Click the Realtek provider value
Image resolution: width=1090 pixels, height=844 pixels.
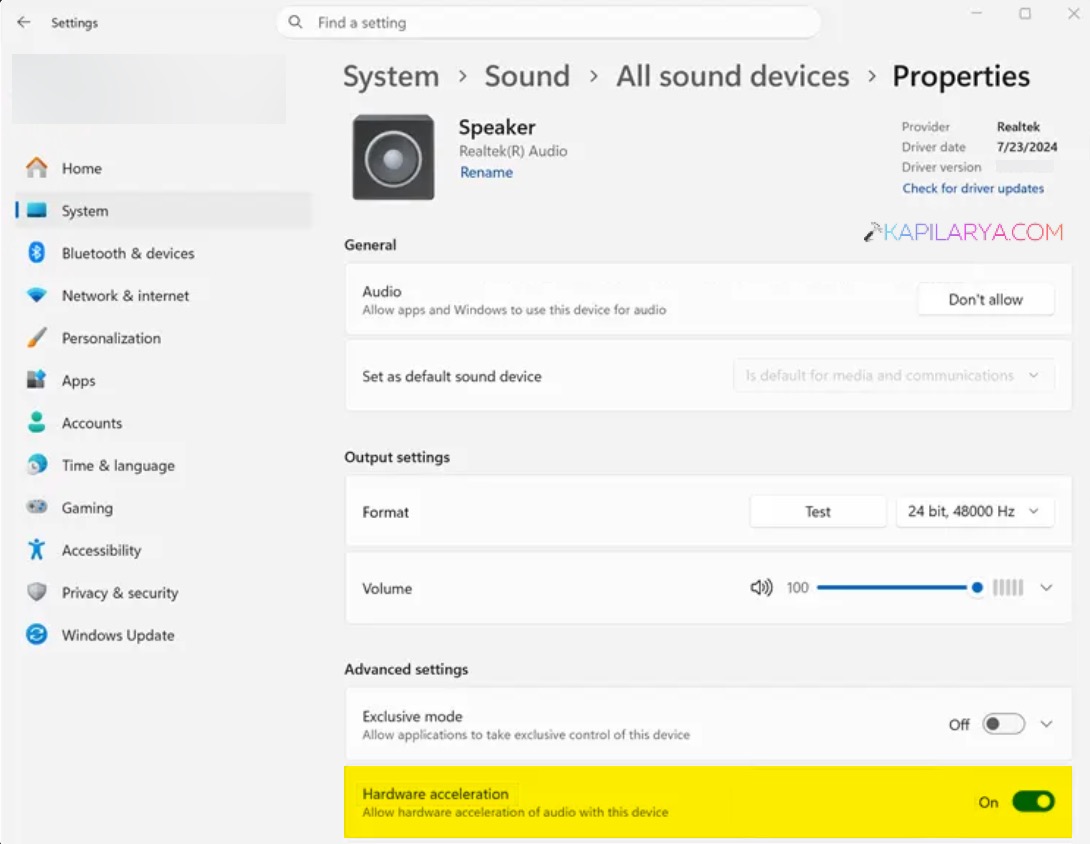[x=1018, y=127]
